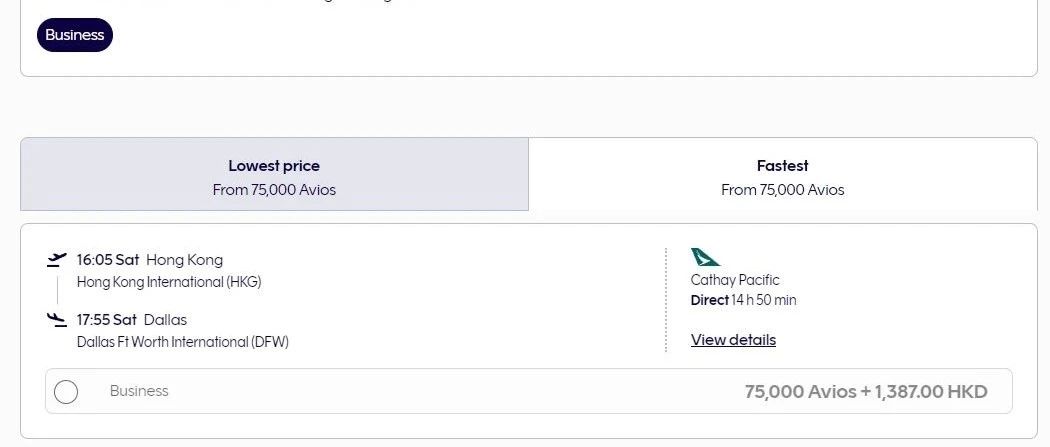
Task: Click the vertical line connecting the plane icons
Action: (x=57, y=290)
